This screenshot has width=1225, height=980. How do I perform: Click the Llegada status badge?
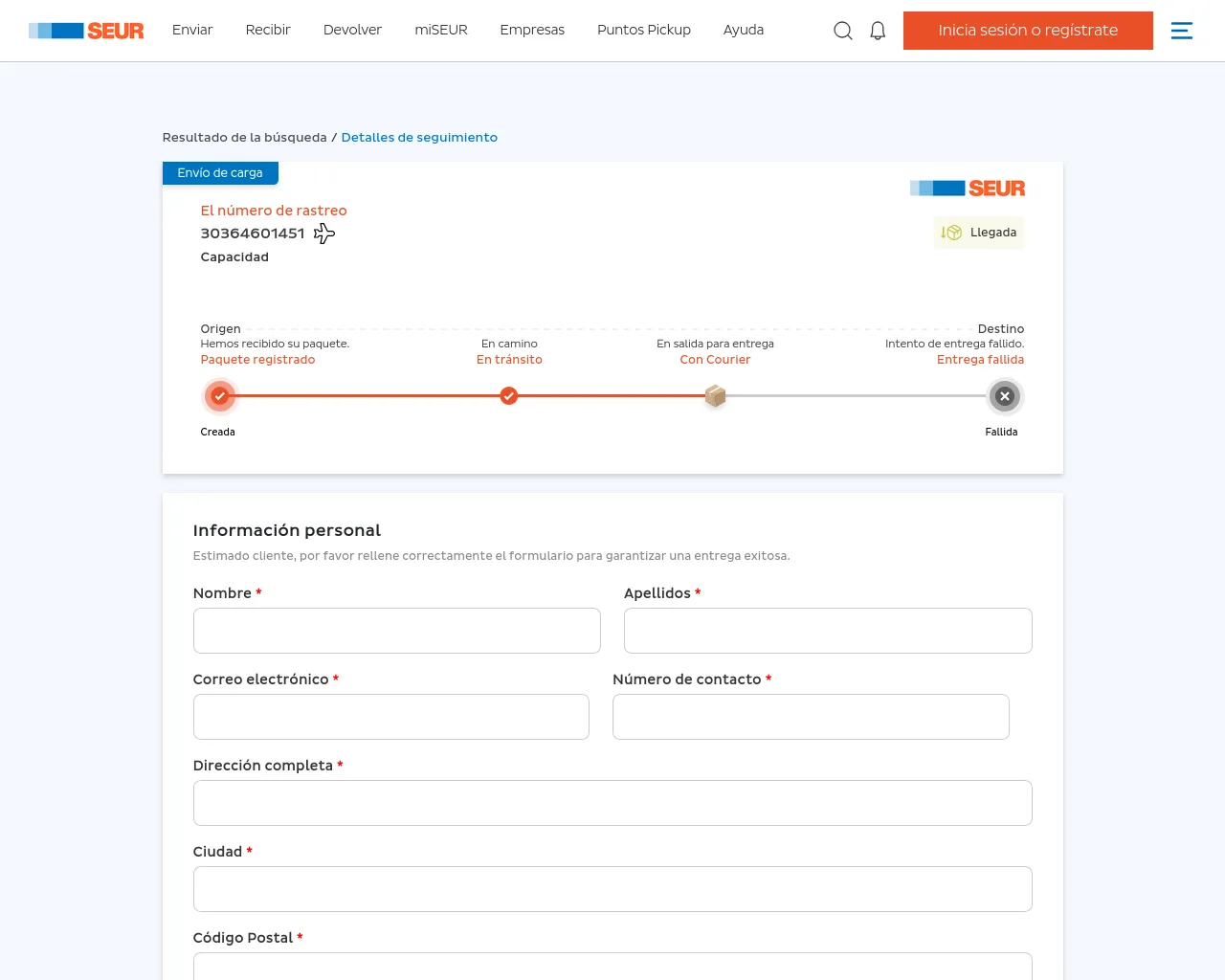979,233
